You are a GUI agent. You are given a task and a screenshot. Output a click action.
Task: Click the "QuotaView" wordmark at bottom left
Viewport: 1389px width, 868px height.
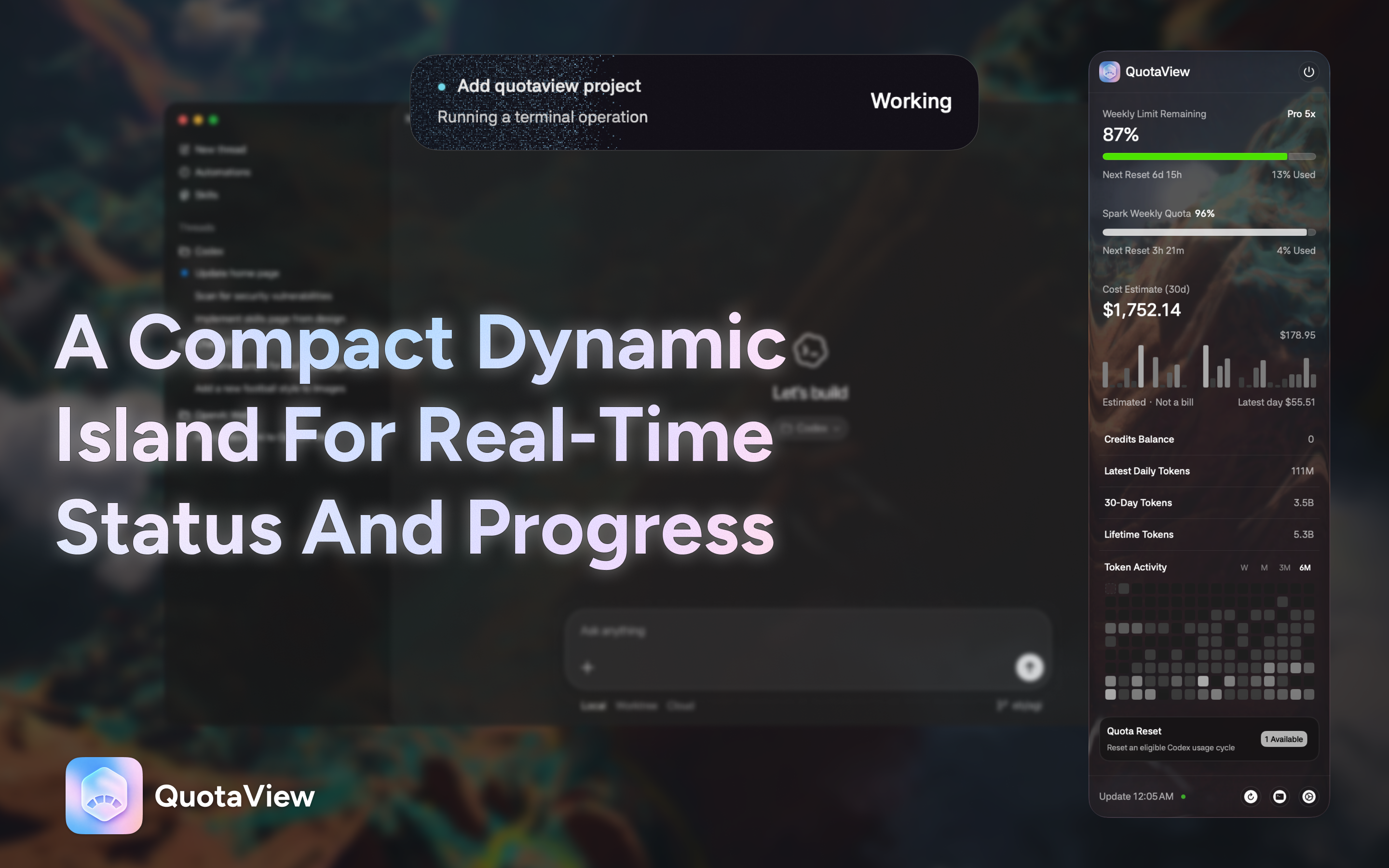(x=235, y=796)
